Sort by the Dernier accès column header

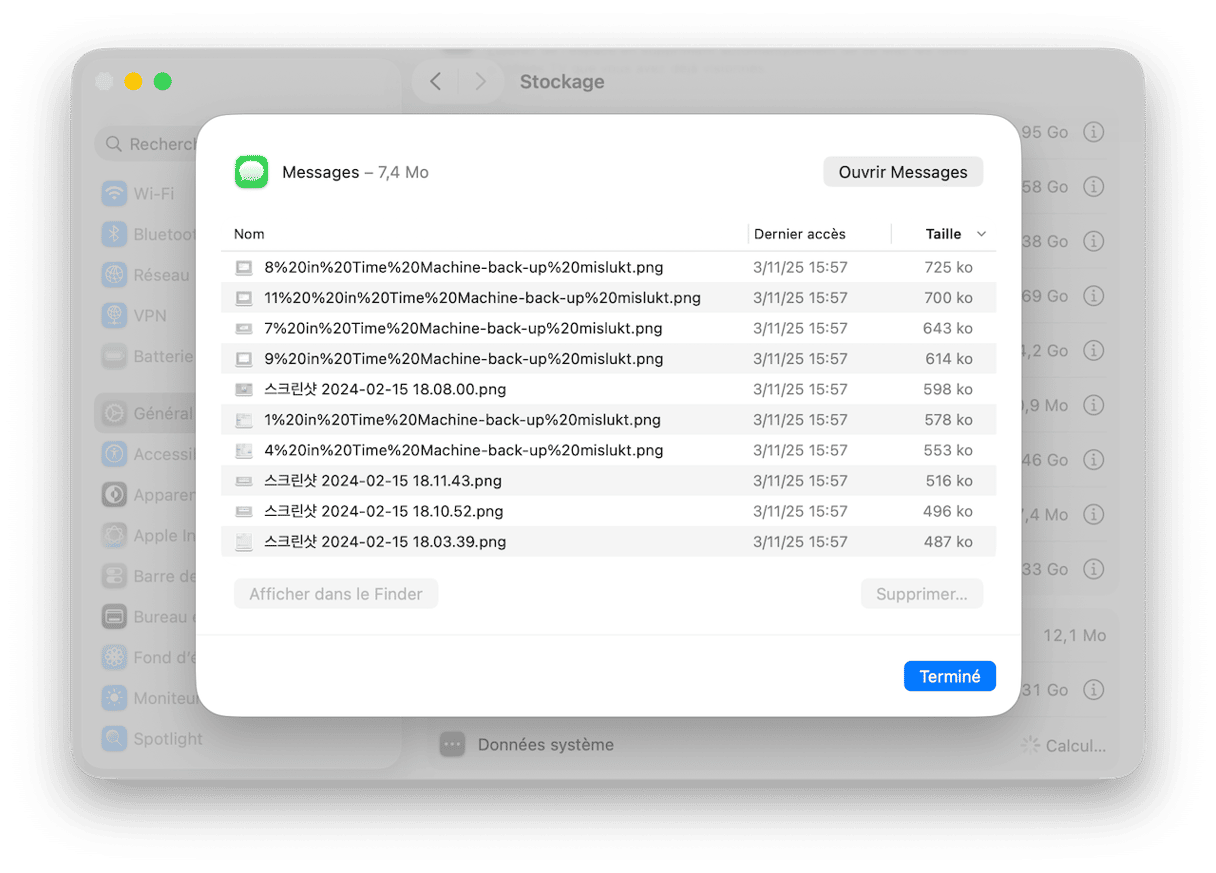tap(800, 234)
